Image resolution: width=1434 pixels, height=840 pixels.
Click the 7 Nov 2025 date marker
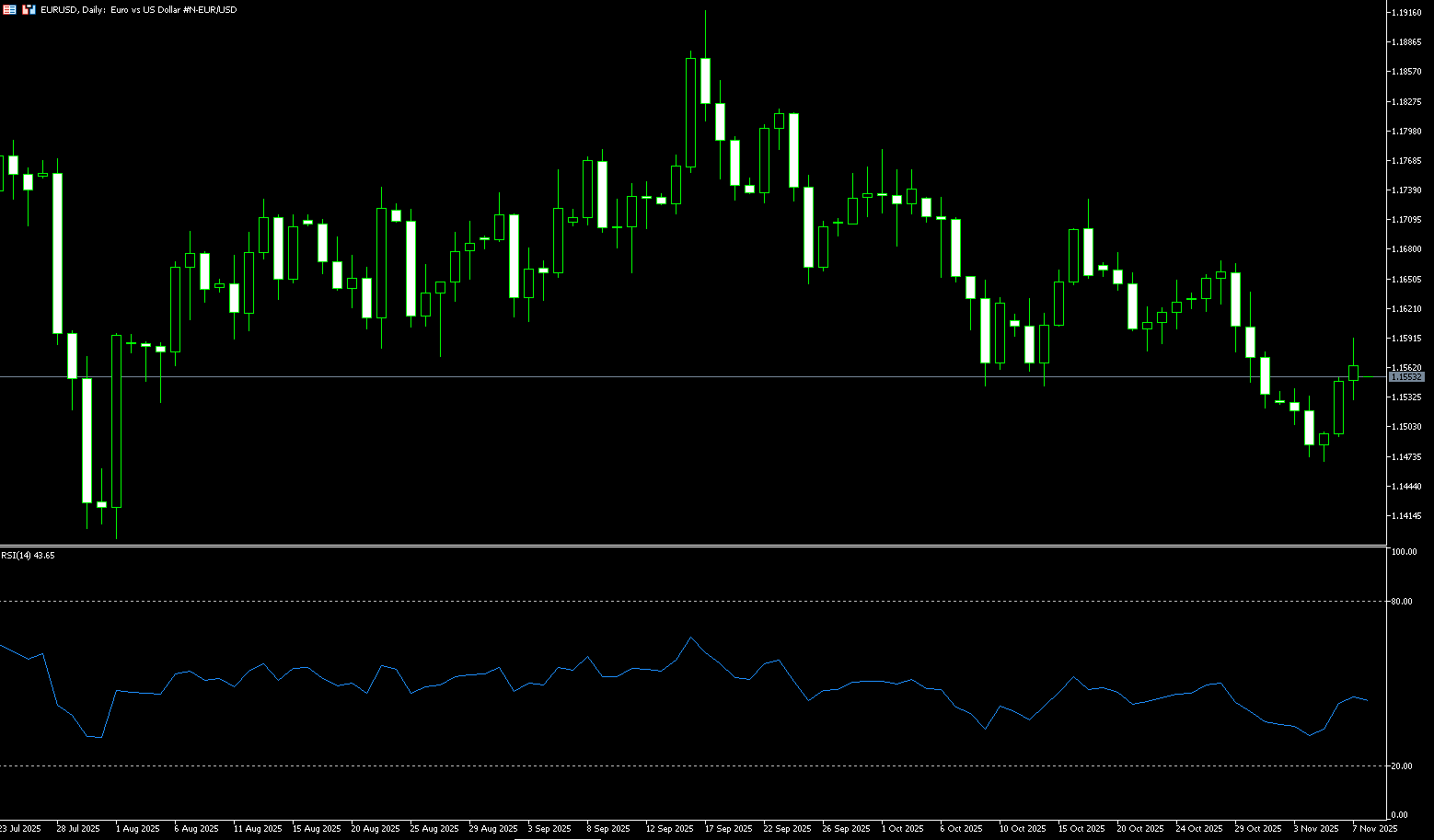point(1374,829)
